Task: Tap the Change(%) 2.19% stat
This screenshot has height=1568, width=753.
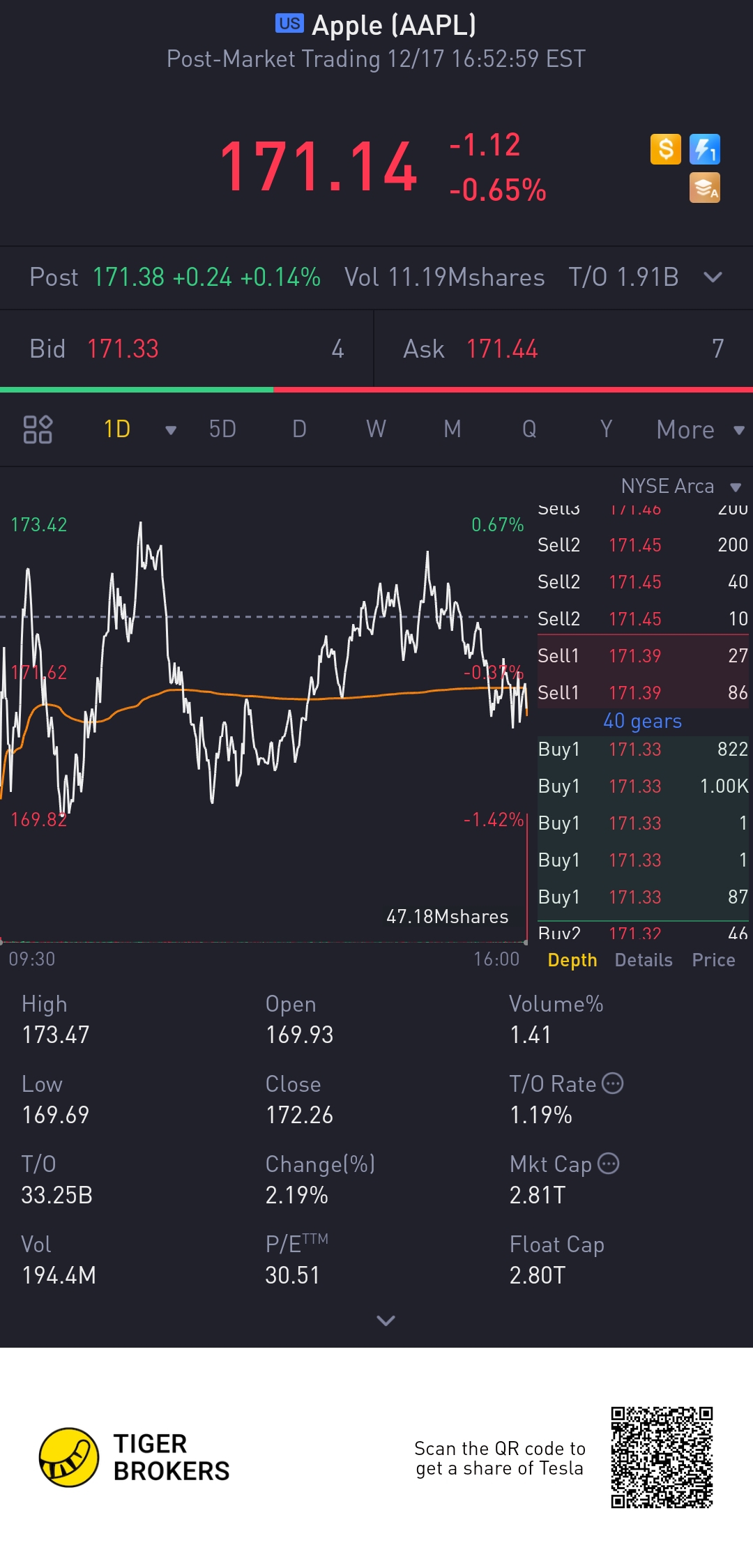Action: point(320,1180)
